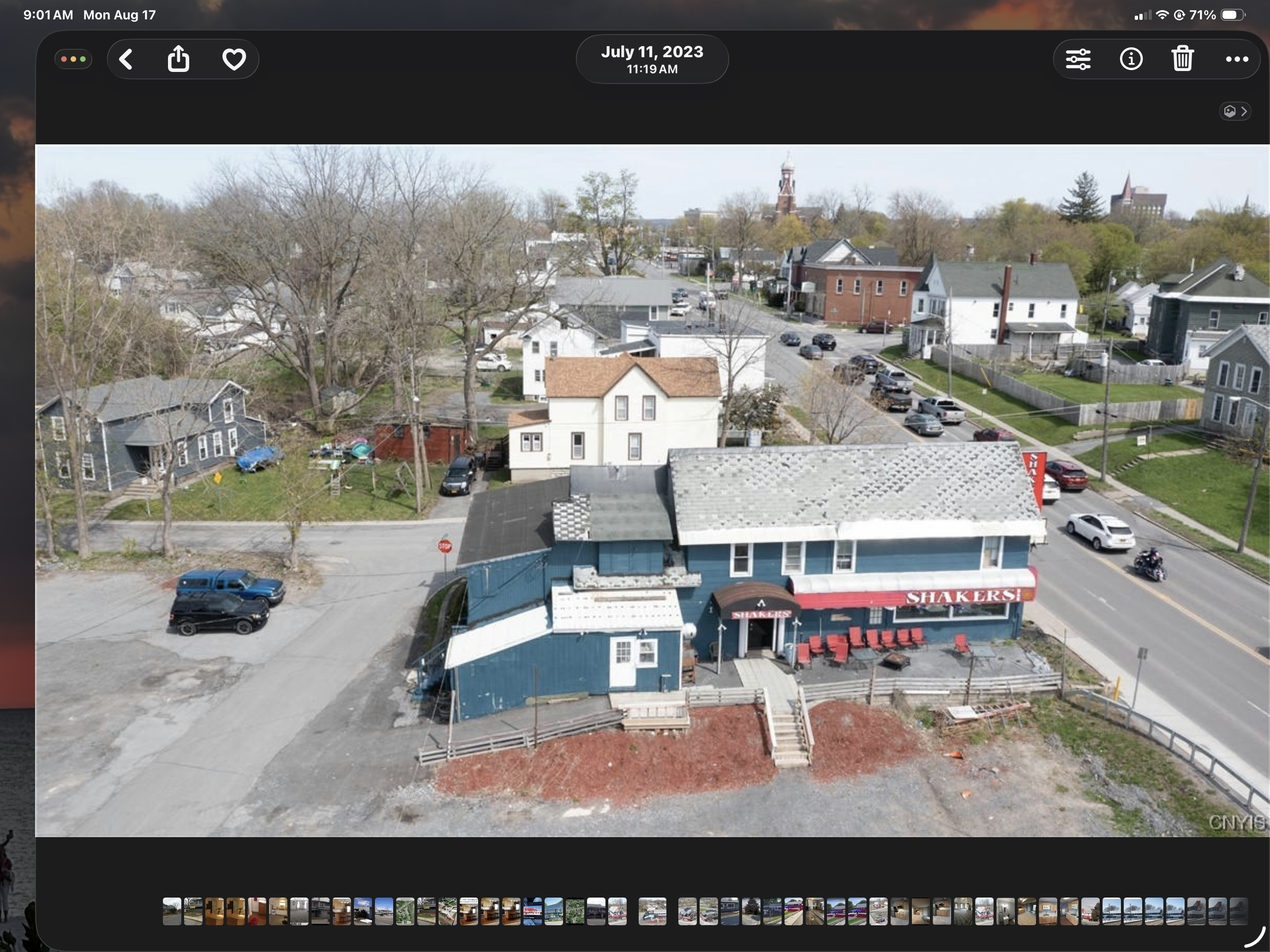Tap the Mon Aug 17 date in status bar
Image resolution: width=1270 pixels, height=952 pixels.
(x=120, y=15)
